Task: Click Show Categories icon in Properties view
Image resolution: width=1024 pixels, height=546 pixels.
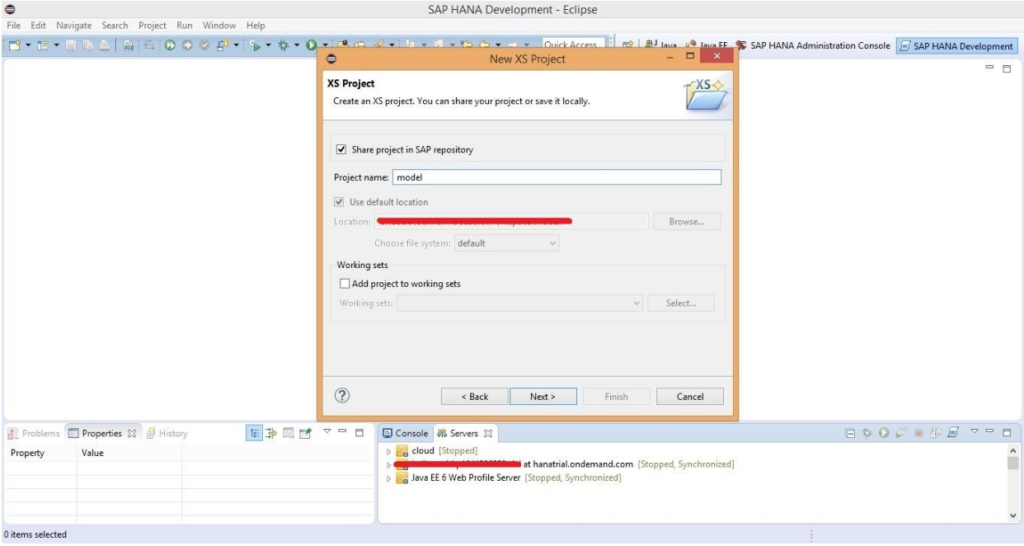Action: coord(255,433)
